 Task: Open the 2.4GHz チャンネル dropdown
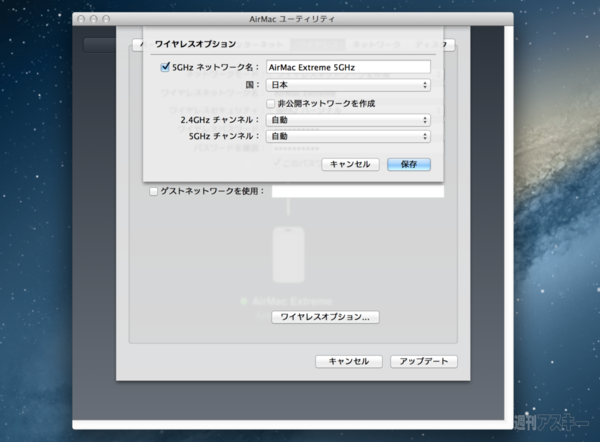tap(348, 120)
